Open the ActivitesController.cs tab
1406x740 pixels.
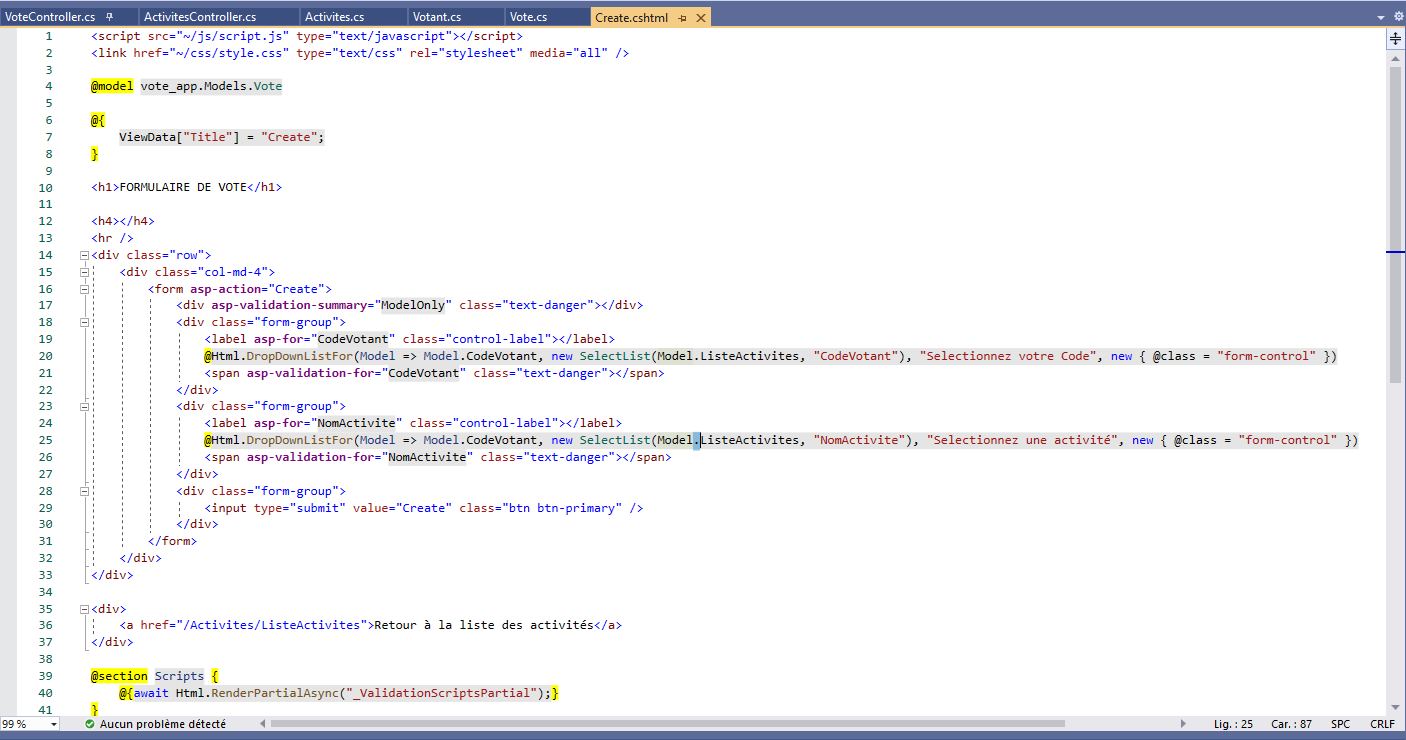[200, 17]
